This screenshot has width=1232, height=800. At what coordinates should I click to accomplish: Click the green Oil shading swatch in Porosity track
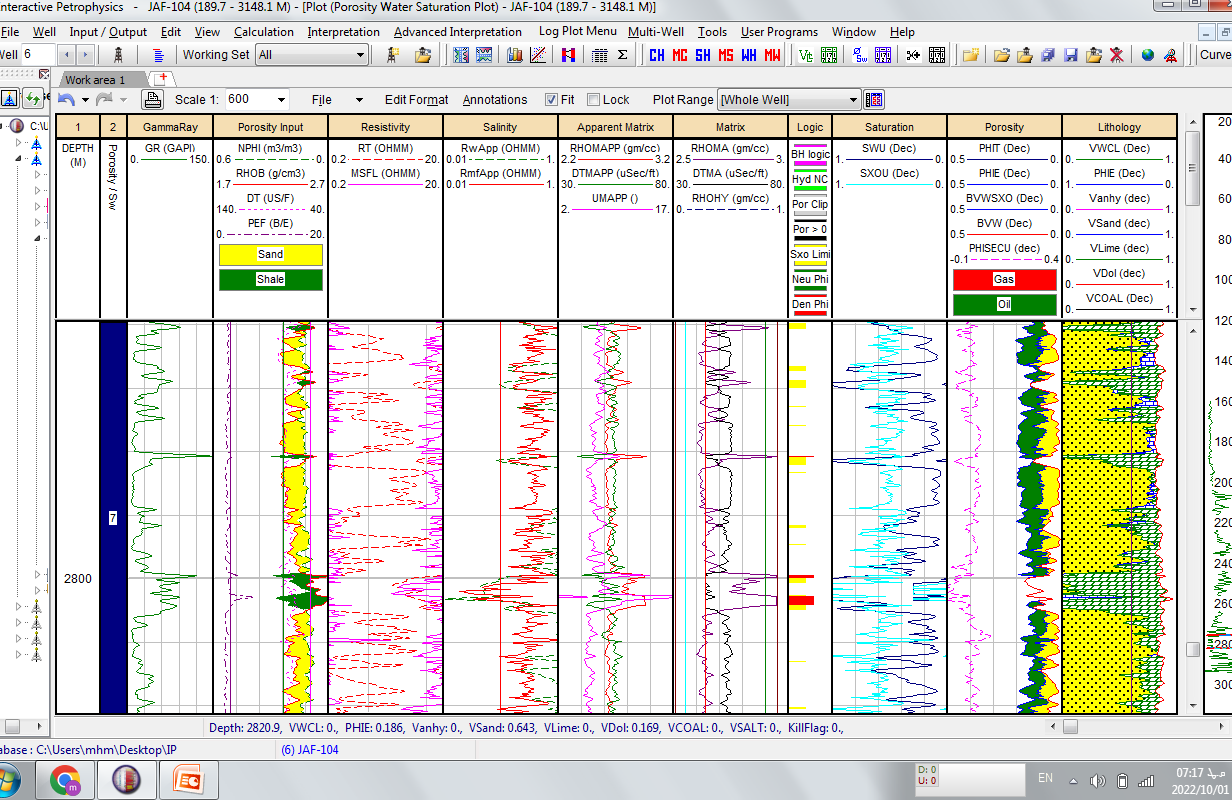click(x=1004, y=304)
